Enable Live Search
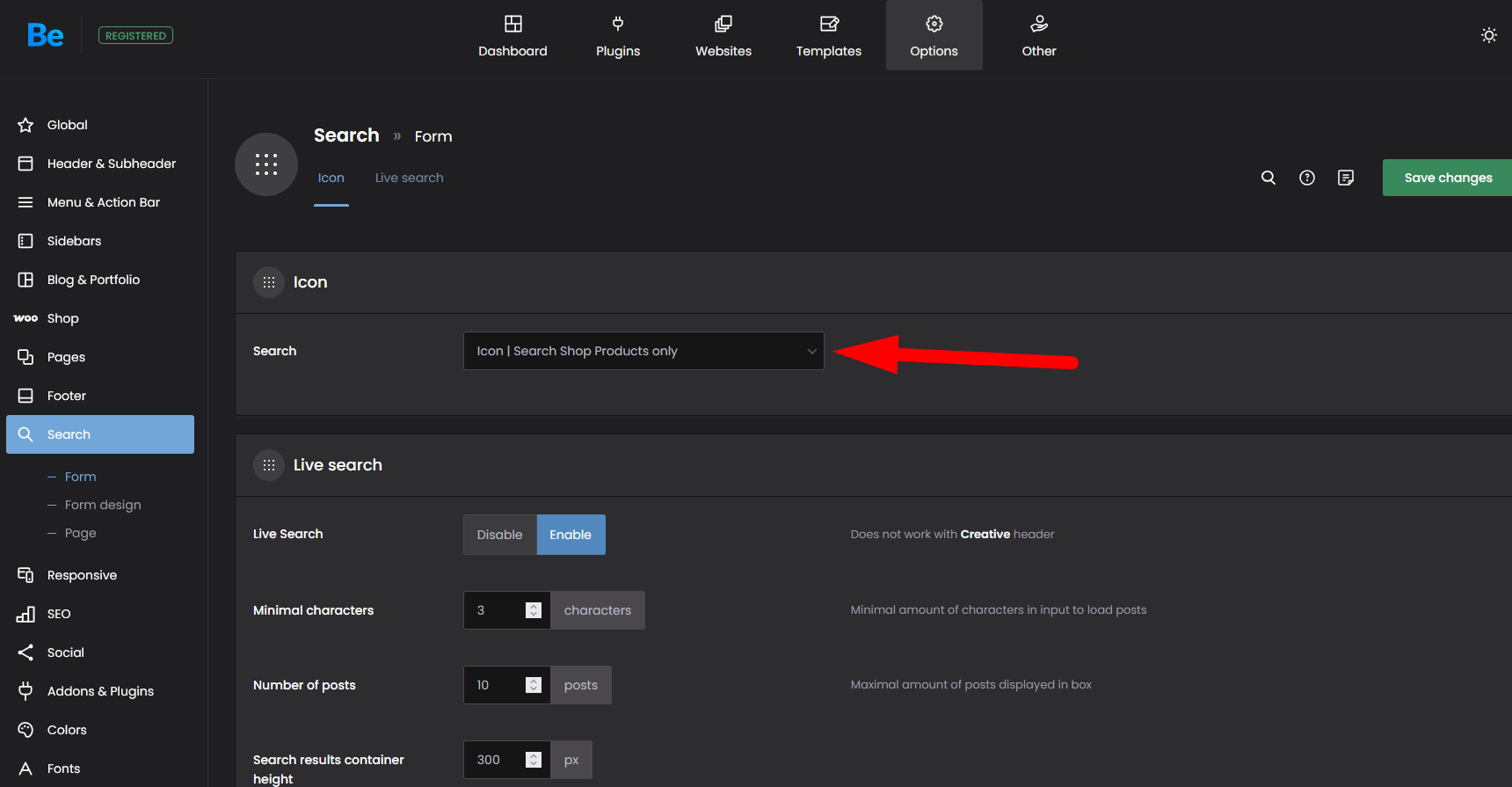 point(571,535)
